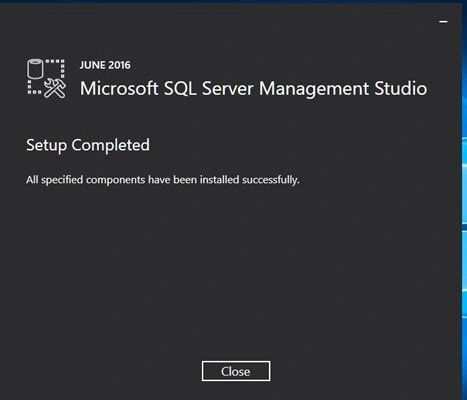Click the wrench and hammer tools symbol

pyautogui.click(x=55, y=89)
